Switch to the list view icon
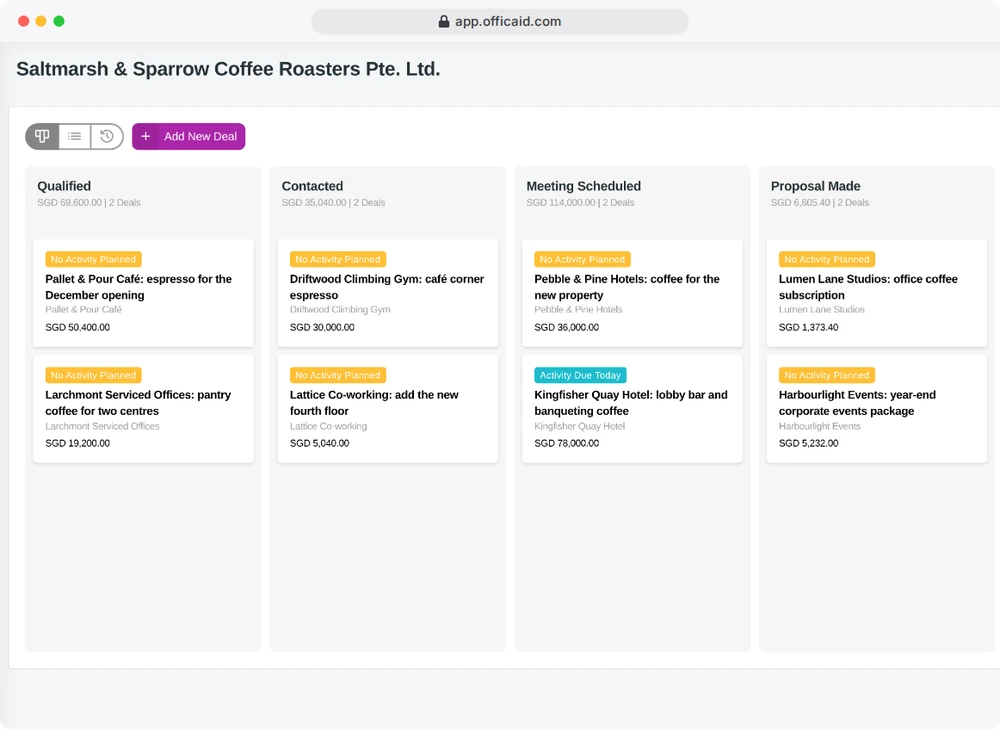The height and width of the screenshot is (730, 1000). [75, 136]
